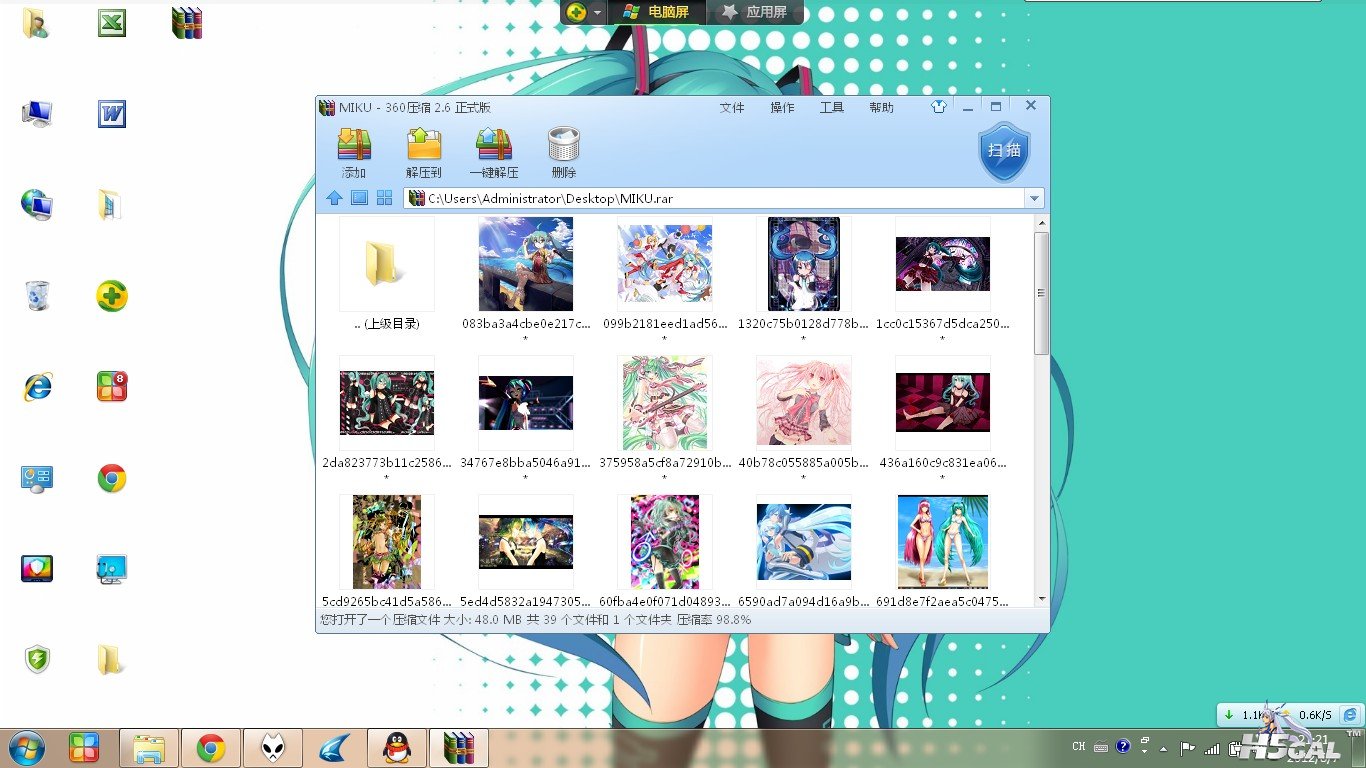Screen dimensions: 1366x768
Task: Switch to grid view icon
Action: pos(384,198)
